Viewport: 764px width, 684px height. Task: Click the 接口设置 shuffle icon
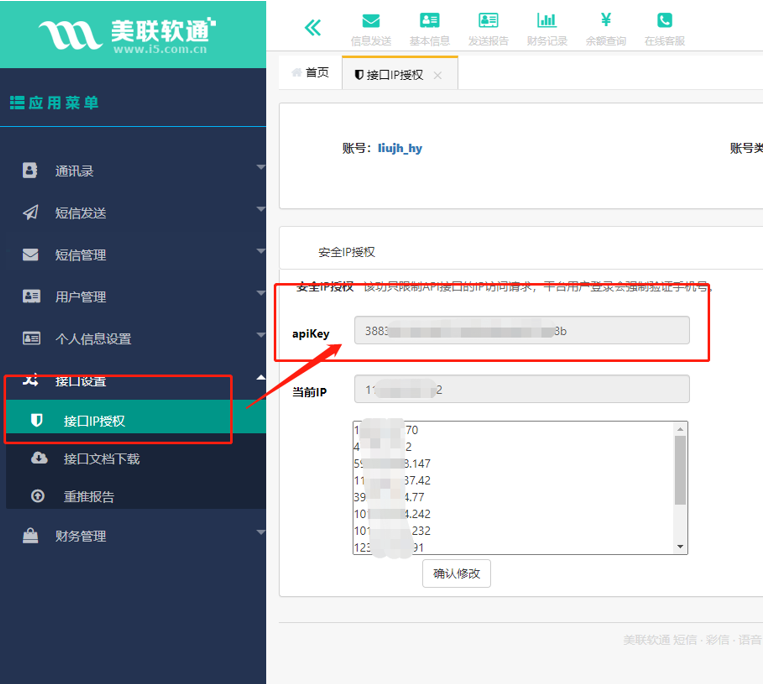(x=30, y=380)
